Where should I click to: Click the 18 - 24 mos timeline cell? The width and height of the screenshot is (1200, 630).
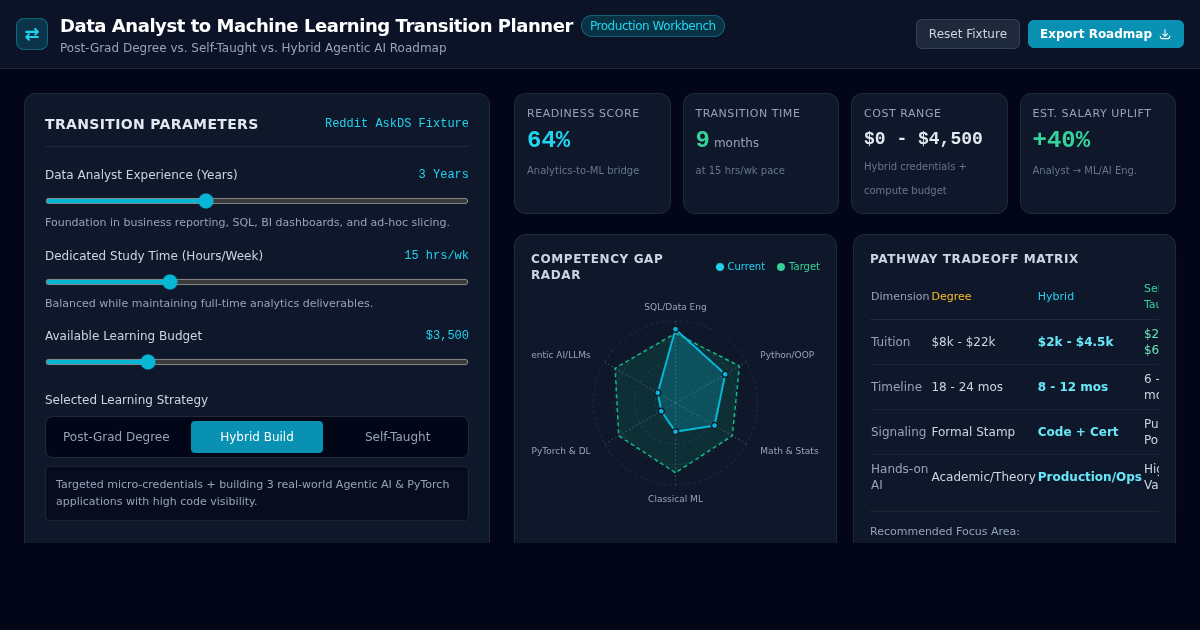[x=967, y=387]
